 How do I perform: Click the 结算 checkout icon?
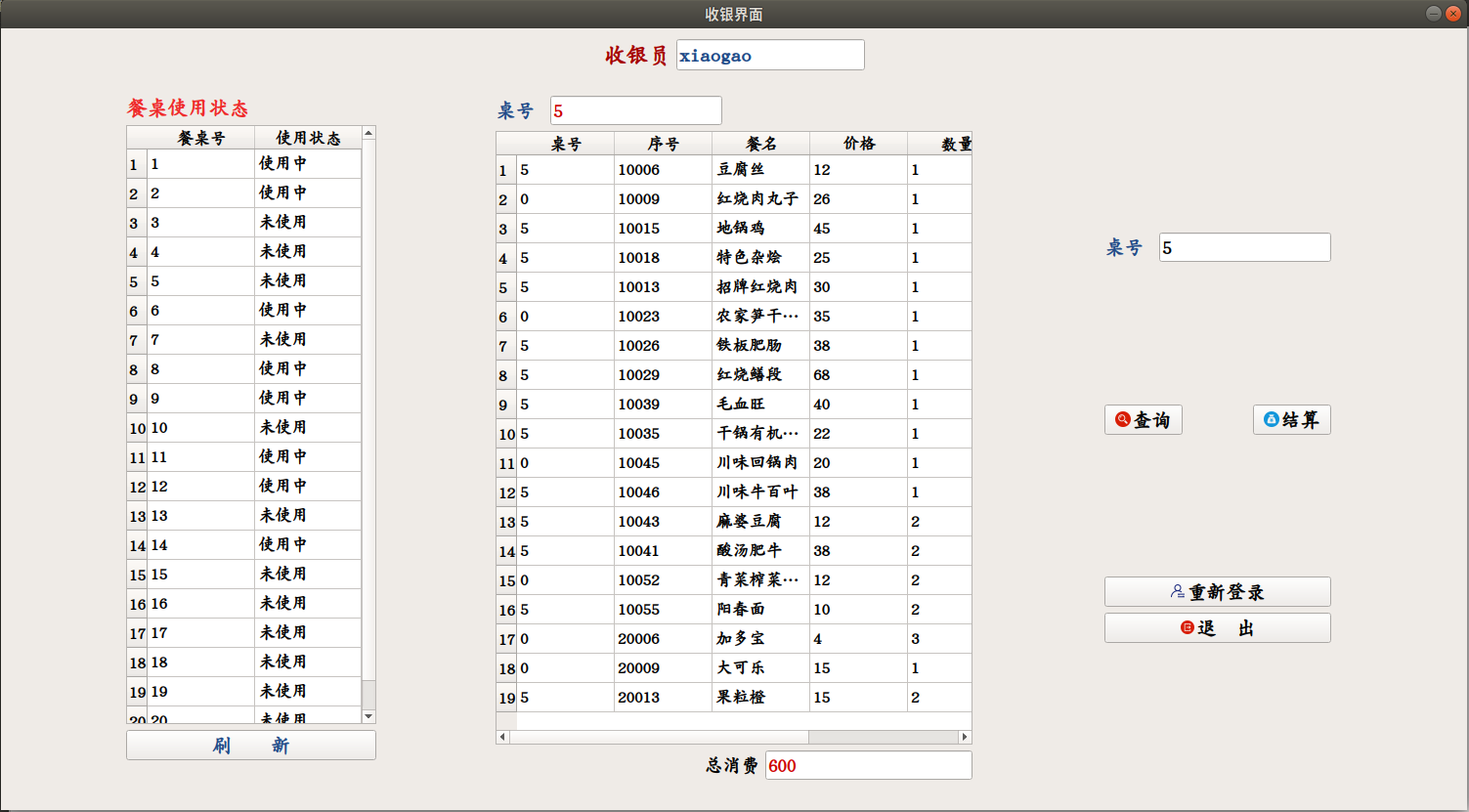[1271, 419]
